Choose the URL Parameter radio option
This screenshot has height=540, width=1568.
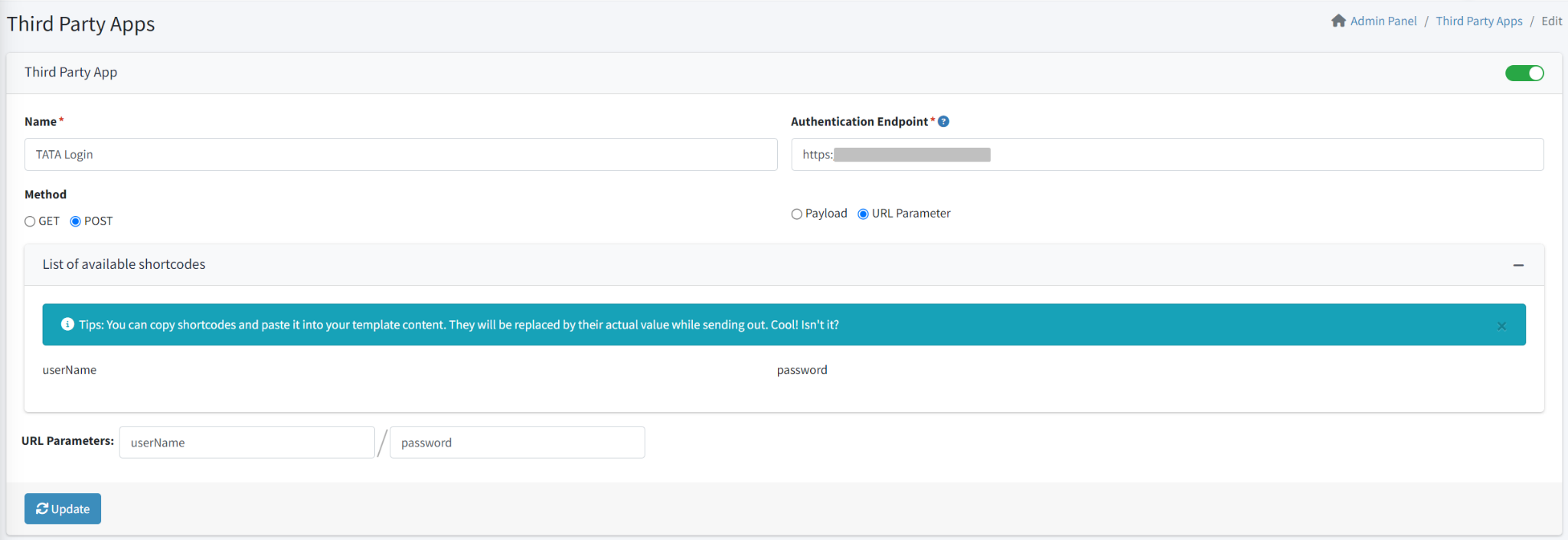point(863,214)
